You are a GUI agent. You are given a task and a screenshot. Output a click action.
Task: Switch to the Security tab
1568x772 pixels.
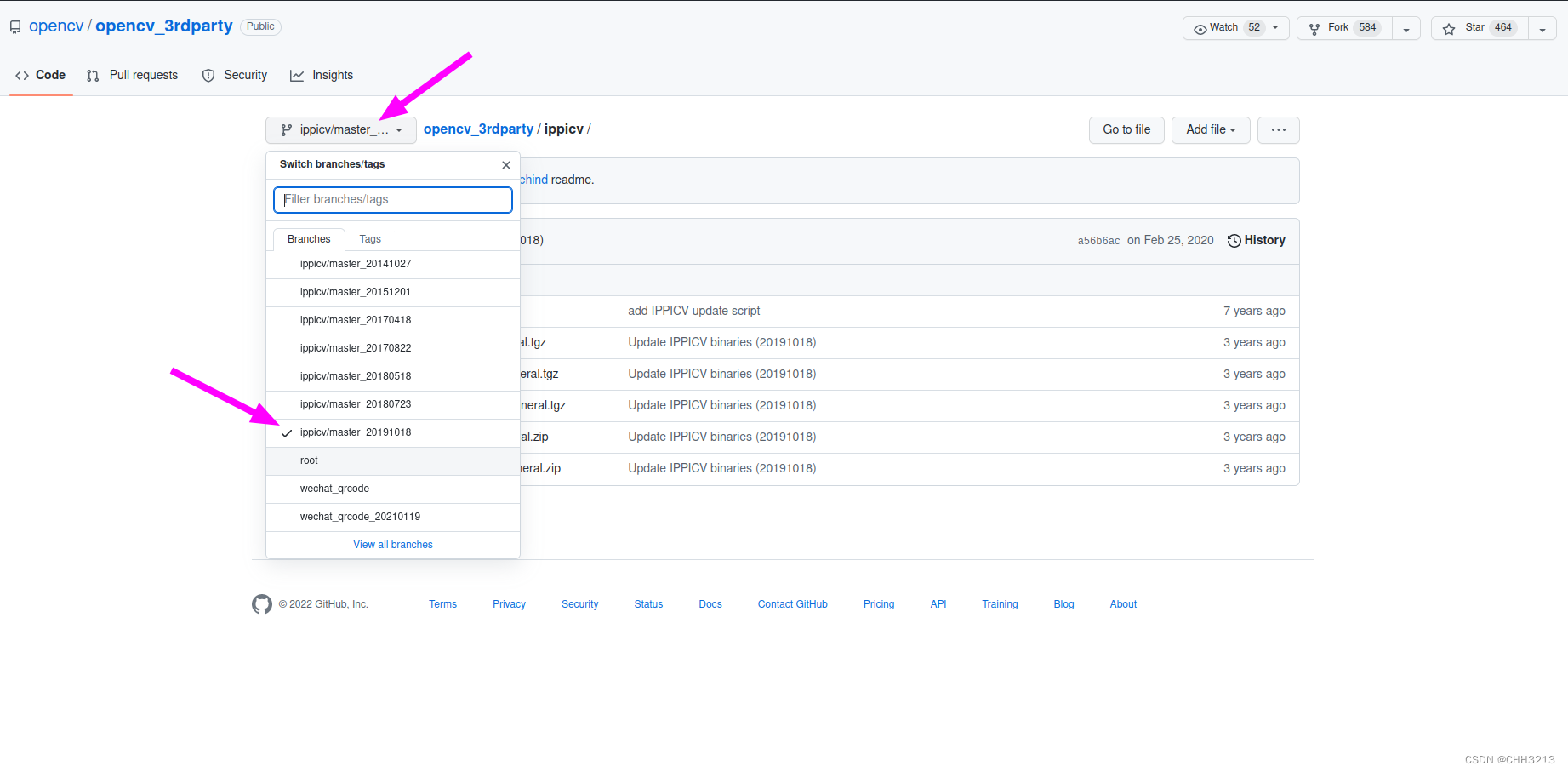coord(235,75)
